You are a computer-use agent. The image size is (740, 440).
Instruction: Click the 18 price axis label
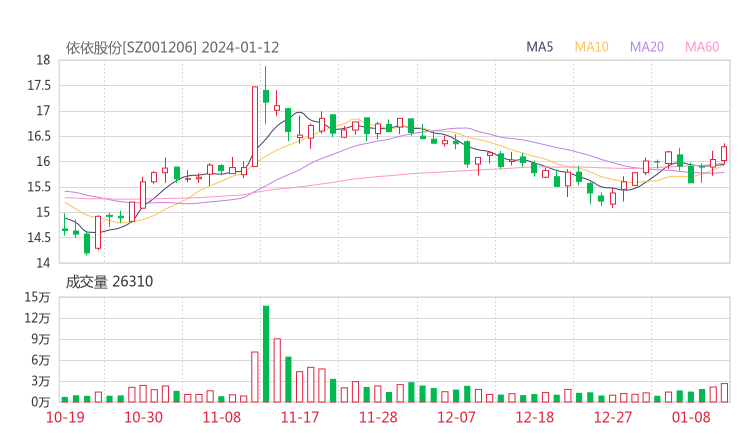click(43, 60)
